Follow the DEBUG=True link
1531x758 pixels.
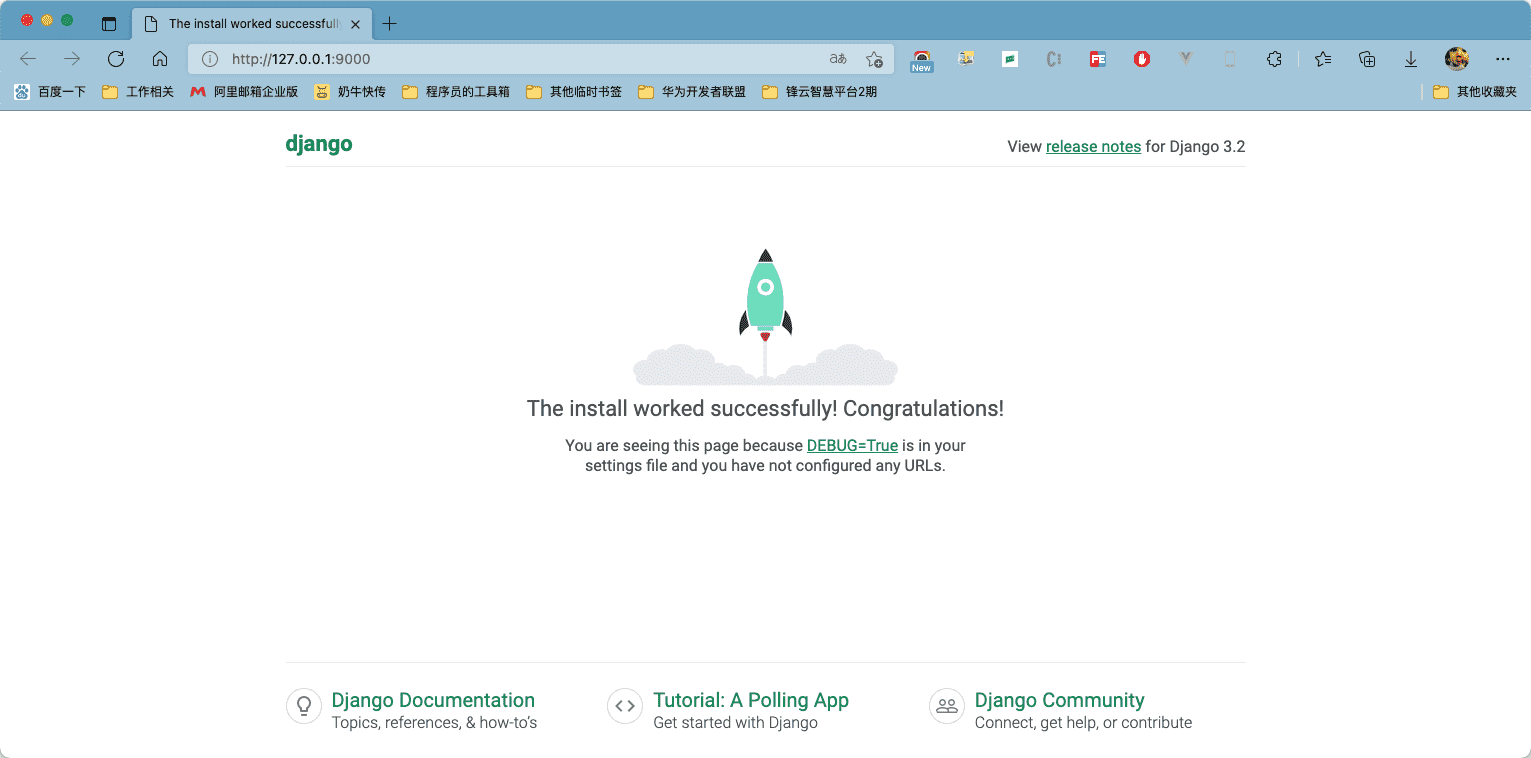(852, 446)
